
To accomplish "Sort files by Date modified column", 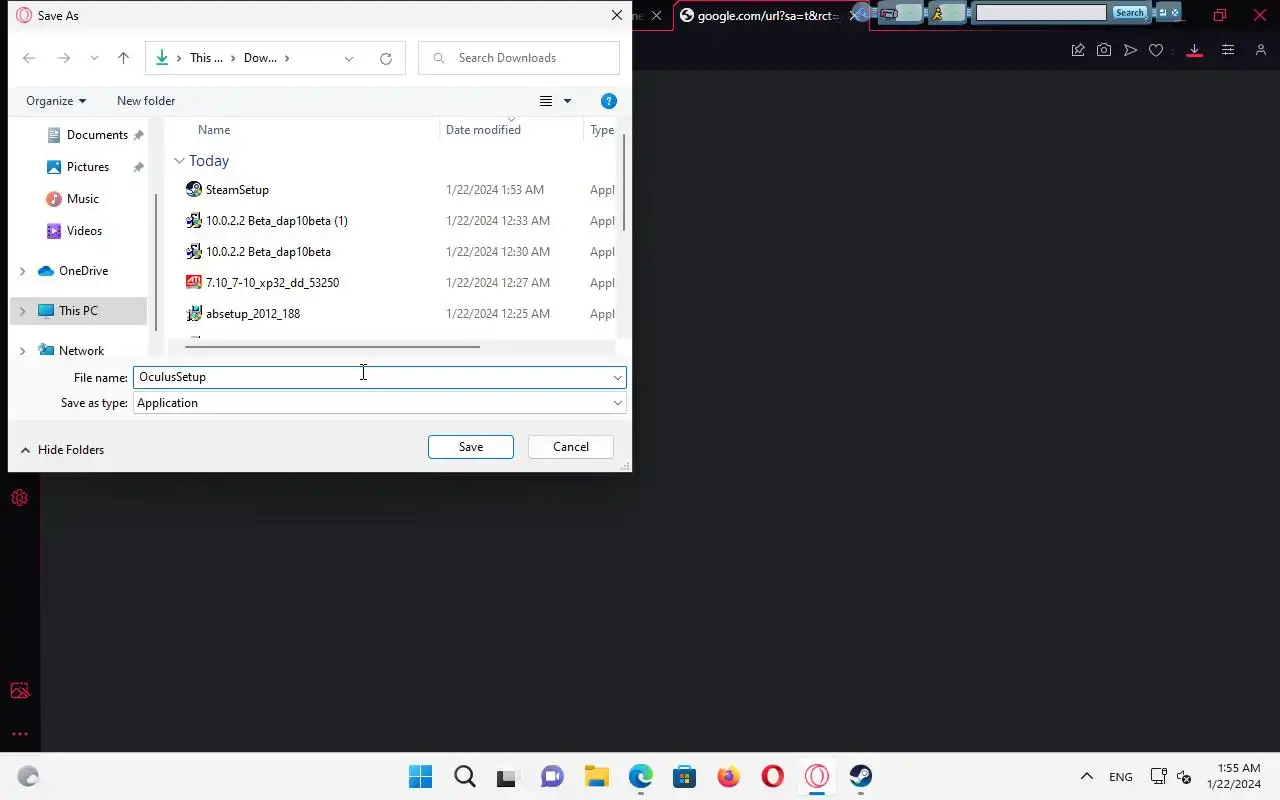I will pyautogui.click(x=483, y=130).
